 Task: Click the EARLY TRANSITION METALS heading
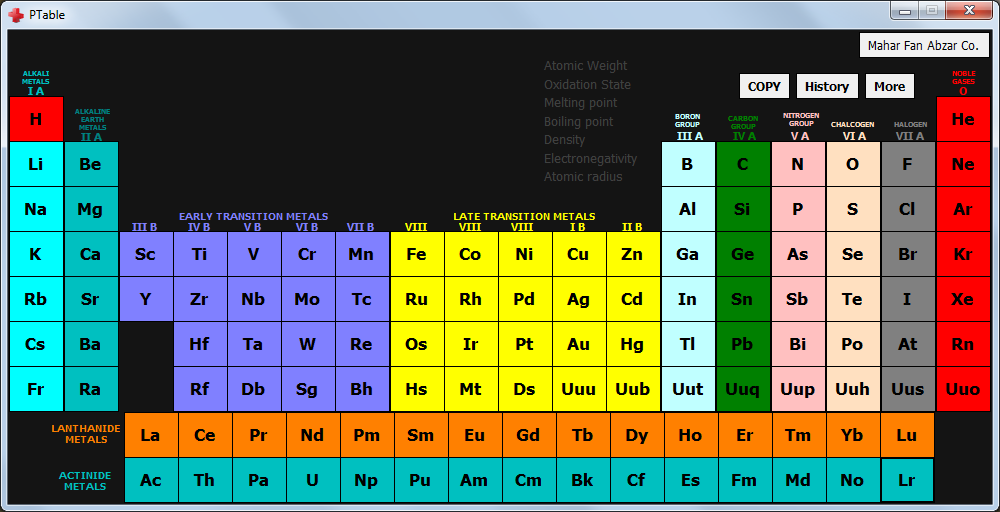(254, 216)
